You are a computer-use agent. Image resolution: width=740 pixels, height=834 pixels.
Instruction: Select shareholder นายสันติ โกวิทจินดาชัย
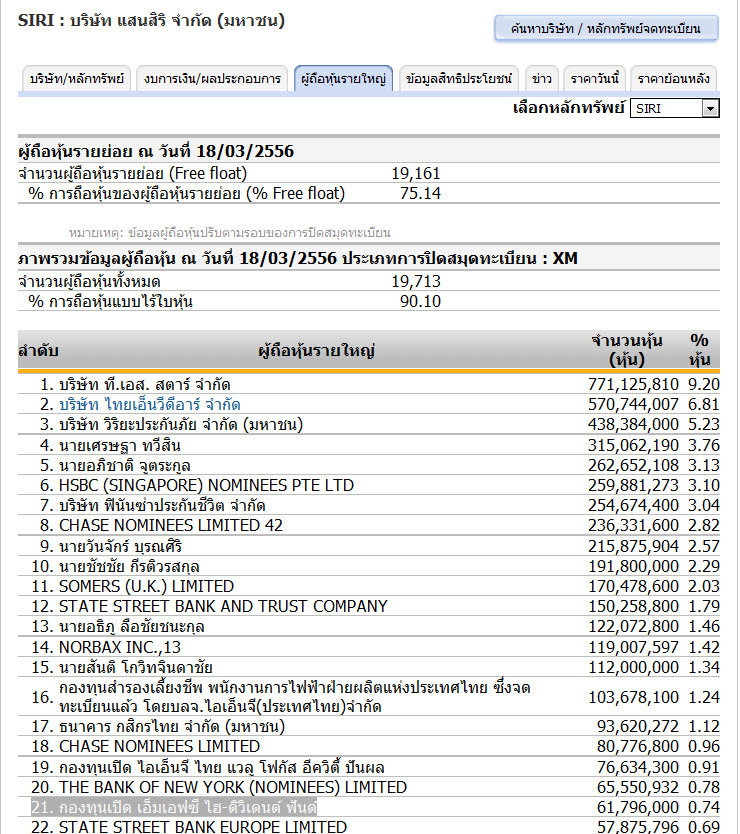tap(136, 668)
